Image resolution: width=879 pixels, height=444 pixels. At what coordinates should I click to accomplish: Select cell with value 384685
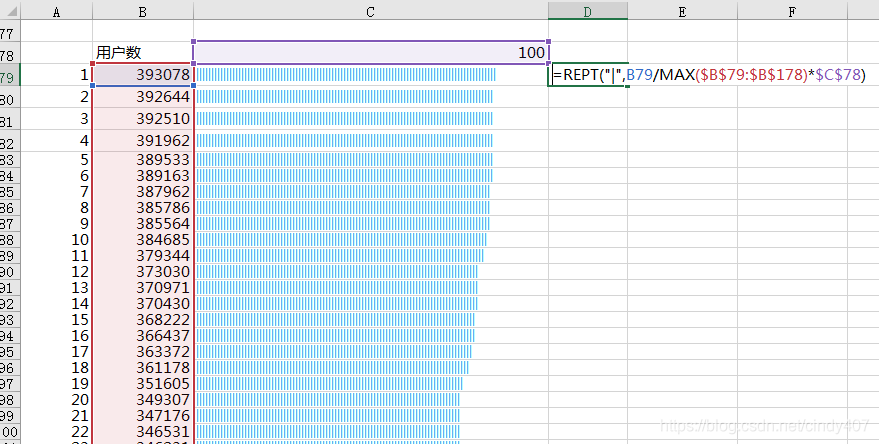(x=143, y=240)
